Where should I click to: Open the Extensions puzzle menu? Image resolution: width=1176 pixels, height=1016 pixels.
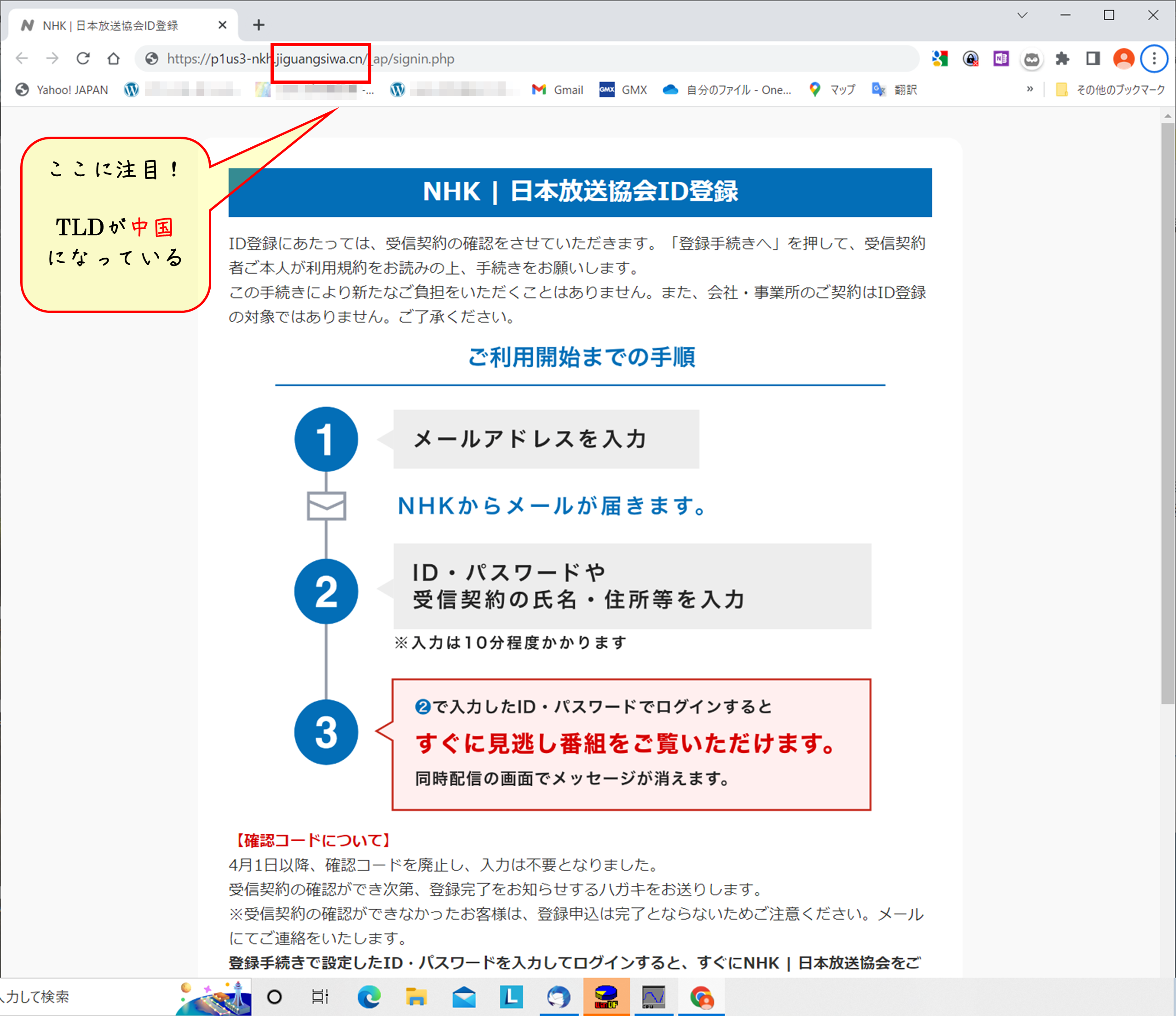click(x=1062, y=58)
